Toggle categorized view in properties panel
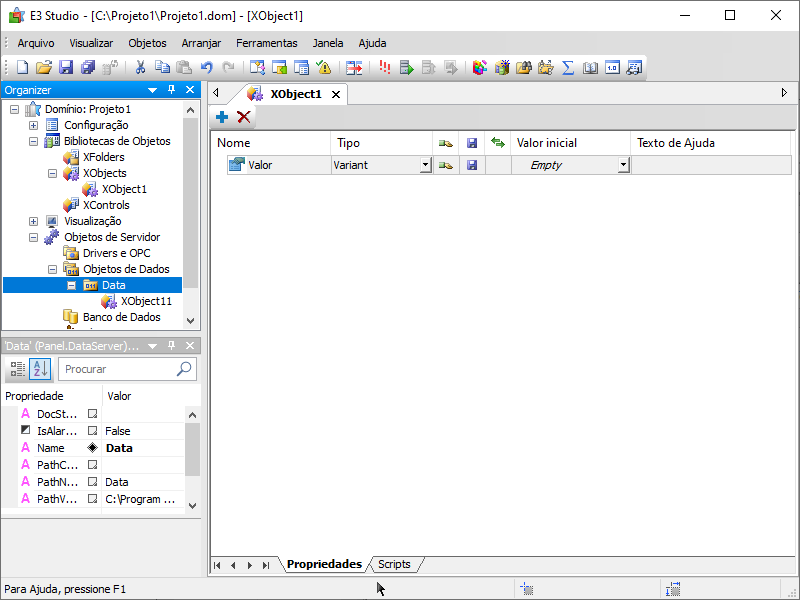 click(17, 369)
